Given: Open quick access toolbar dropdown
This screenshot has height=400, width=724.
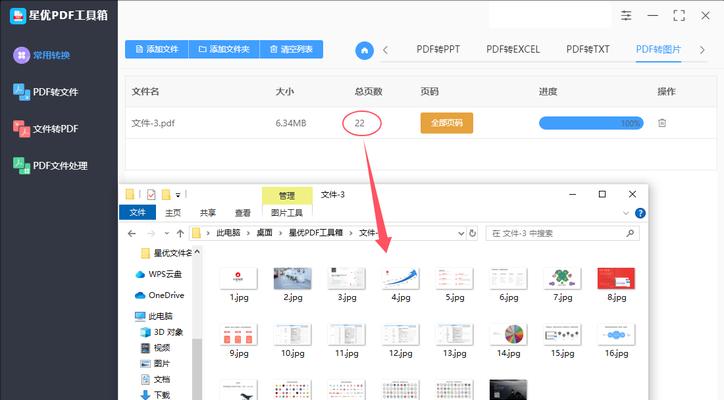Looking at the screenshot, I should (178, 195).
